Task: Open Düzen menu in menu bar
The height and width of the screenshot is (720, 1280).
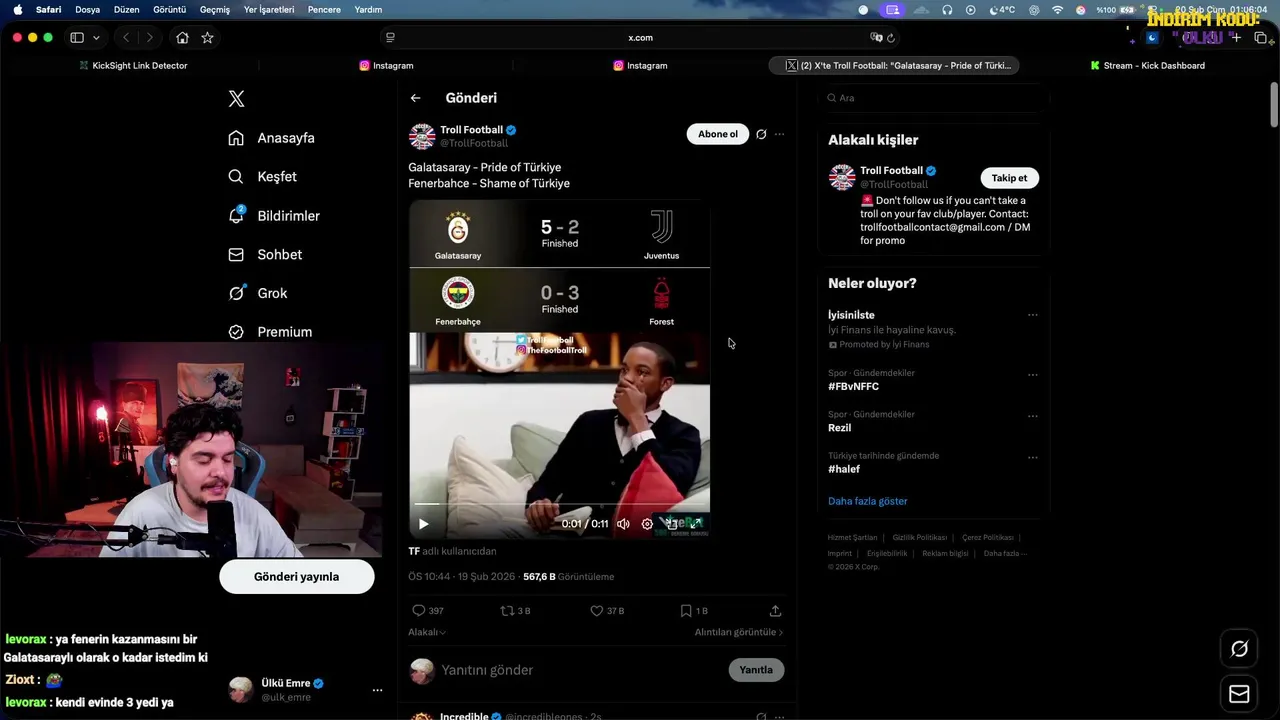Action: tap(127, 9)
